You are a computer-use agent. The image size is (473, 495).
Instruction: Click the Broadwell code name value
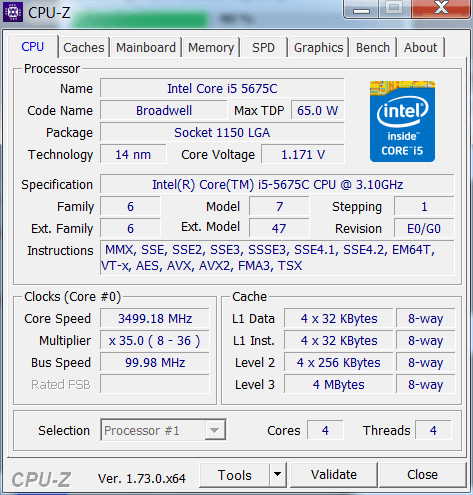click(164, 111)
